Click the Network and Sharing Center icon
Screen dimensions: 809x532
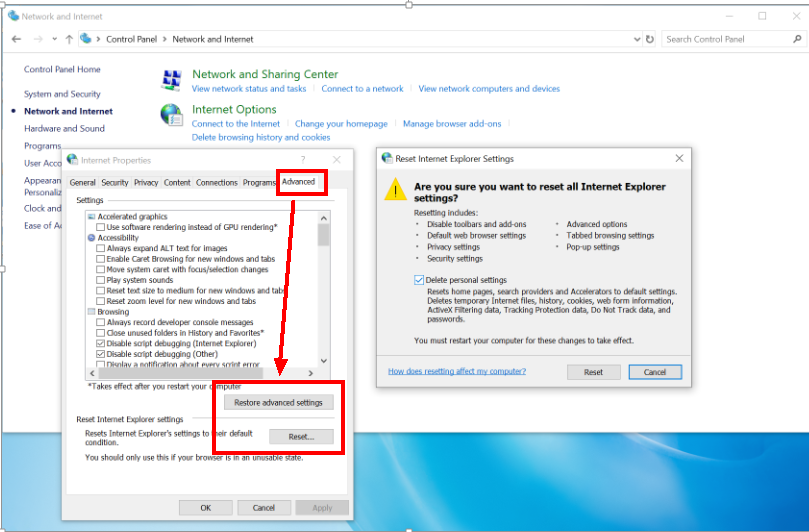pyautogui.click(x=173, y=80)
